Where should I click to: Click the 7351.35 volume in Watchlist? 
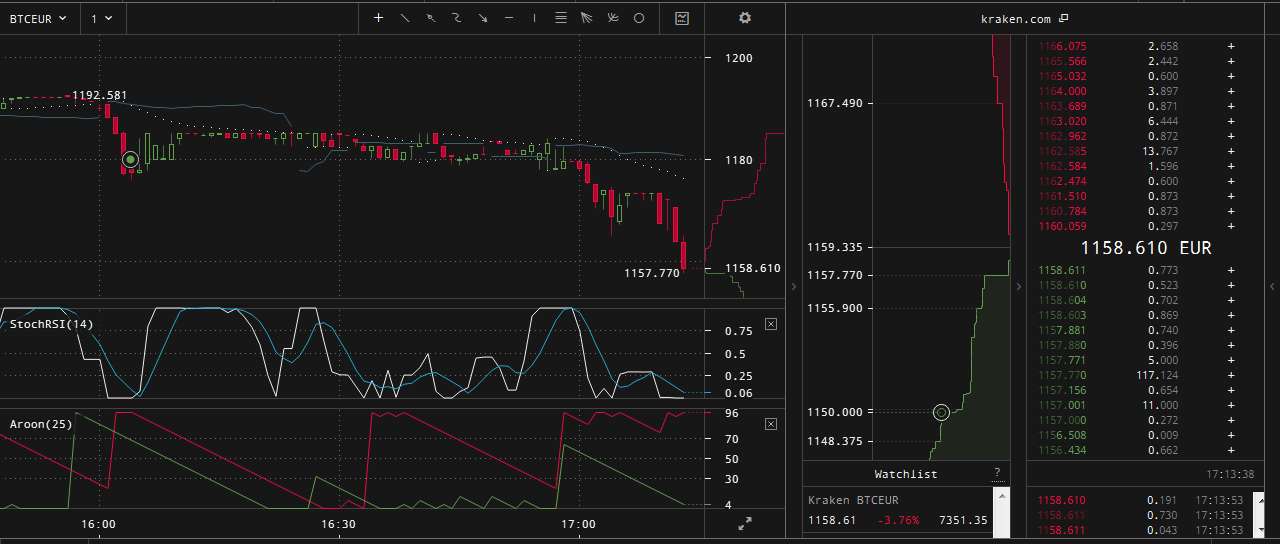[963, 520]
